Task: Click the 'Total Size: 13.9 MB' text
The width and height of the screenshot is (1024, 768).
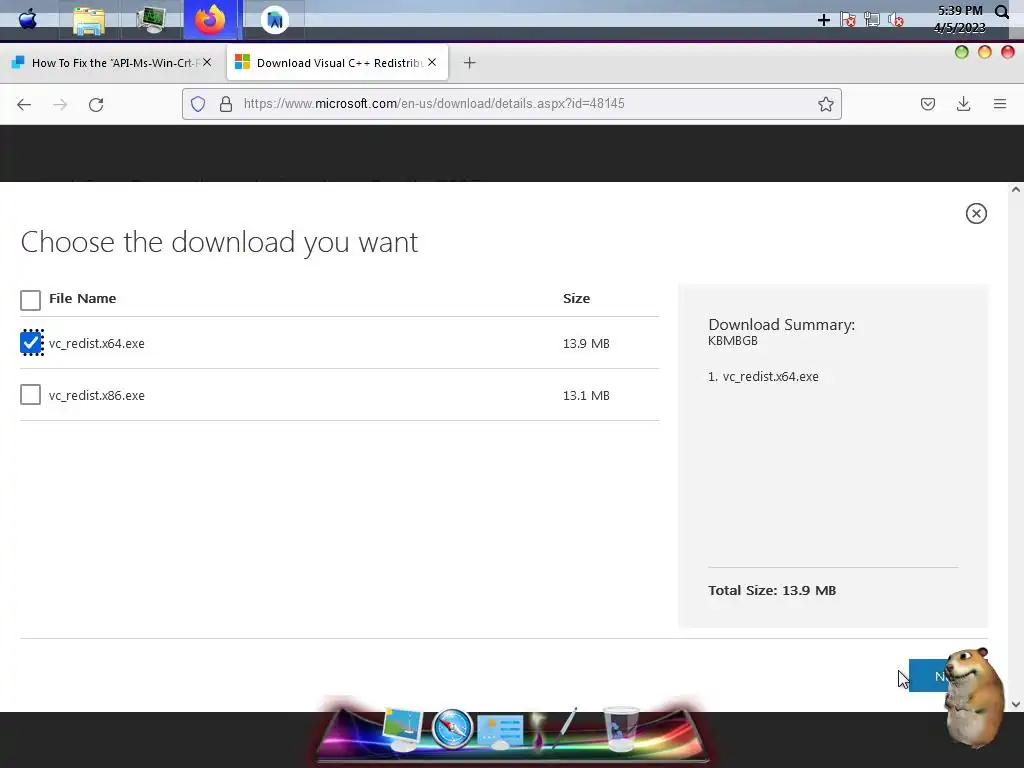Action: click(772, 590)
